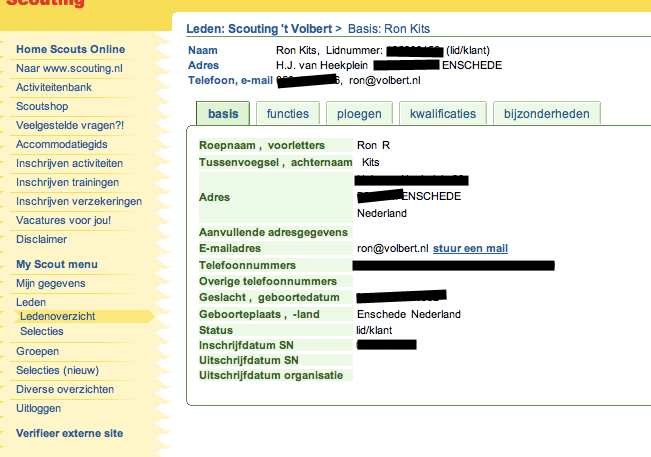Select Inschrijven trainingen
Viewport: 651px width, 457px height.
(x=67, y=183)
